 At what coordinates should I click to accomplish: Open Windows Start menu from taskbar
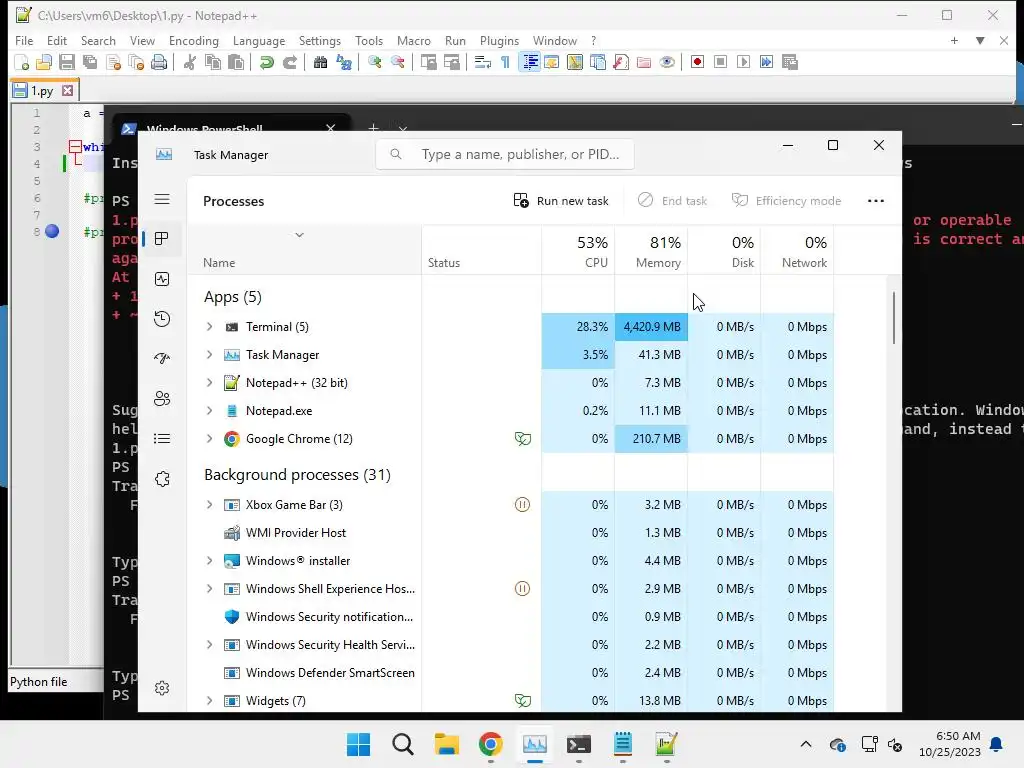pos(359,744)
